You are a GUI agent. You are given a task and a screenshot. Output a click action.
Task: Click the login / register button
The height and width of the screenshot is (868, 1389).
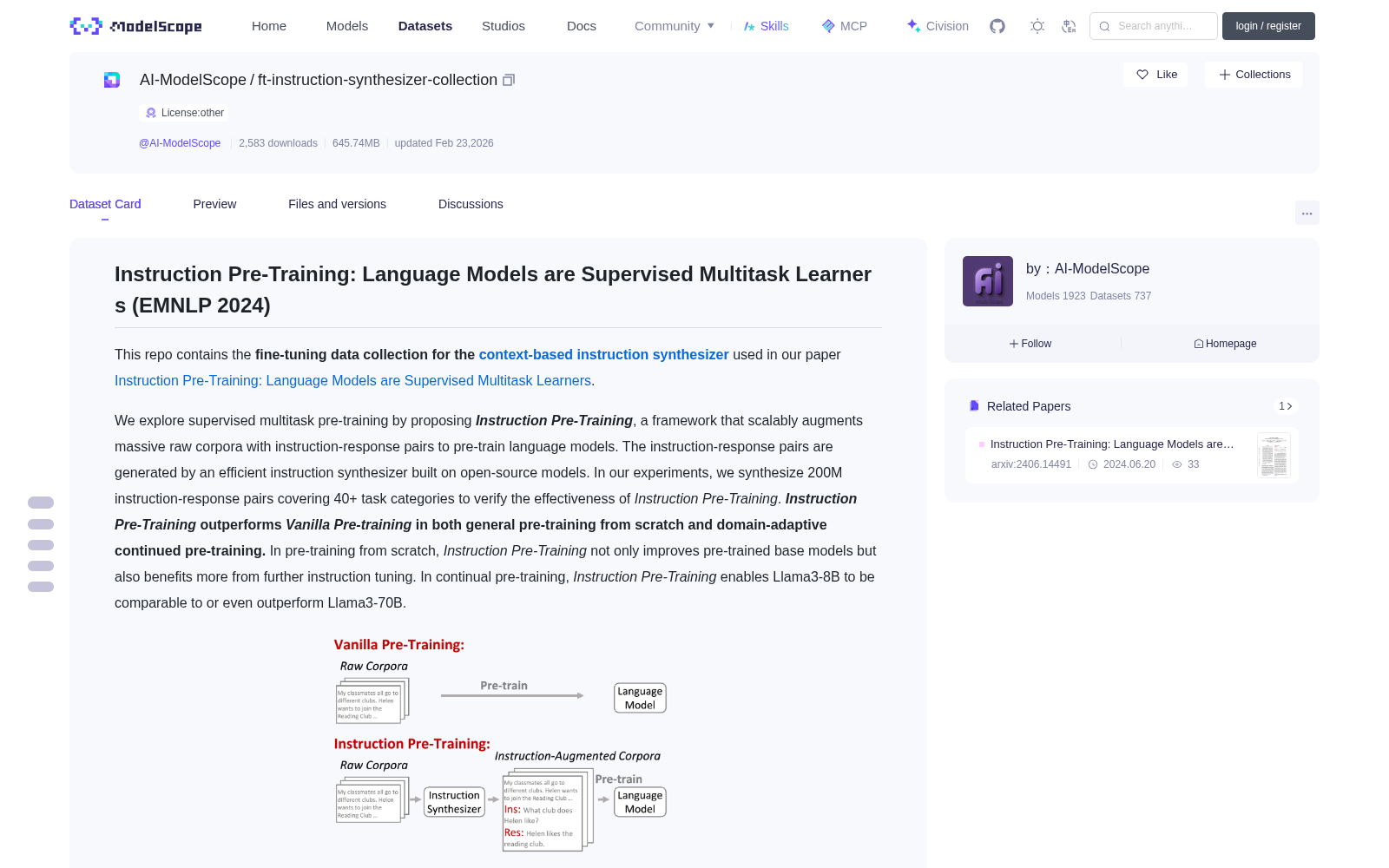click(1268, 26)
